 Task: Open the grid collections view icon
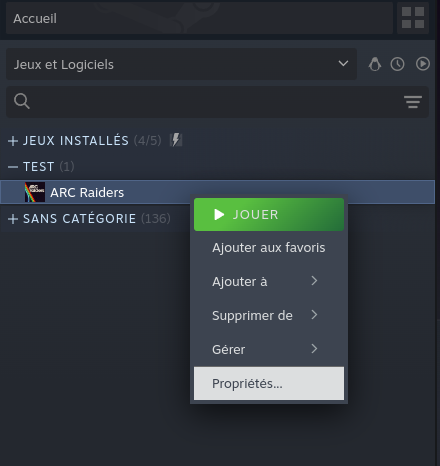(413, 18)
